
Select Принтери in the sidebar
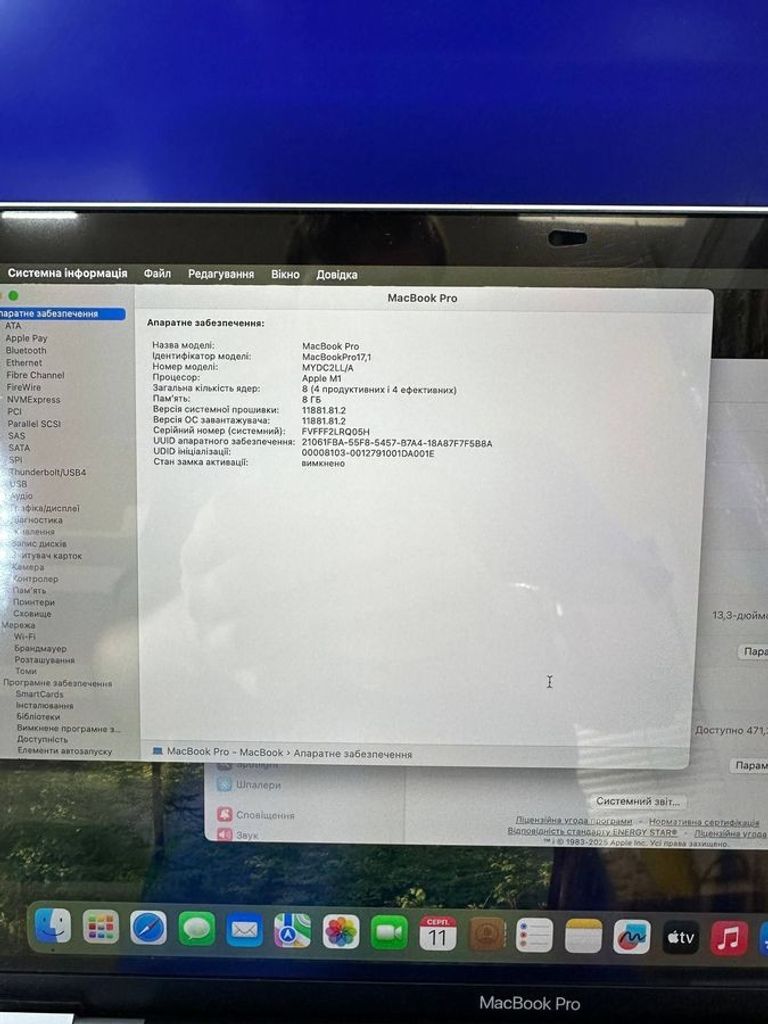[34, 602]
